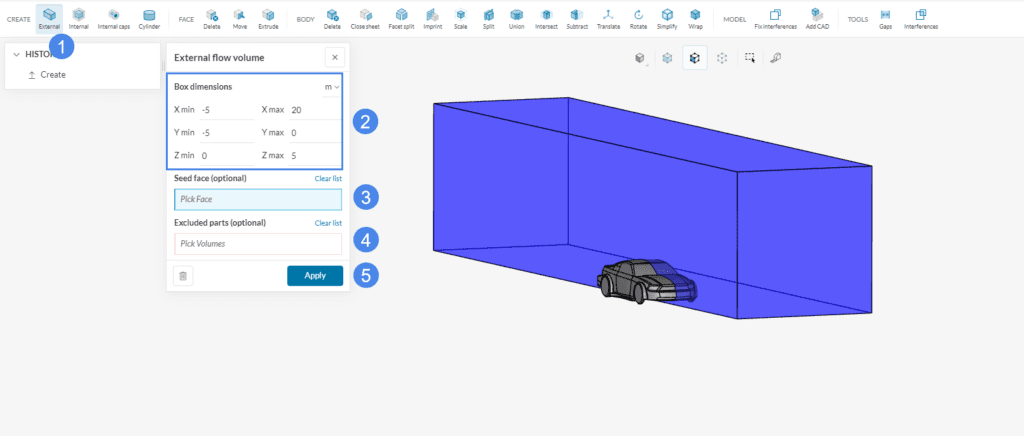Image resolution: width=1024 pixels, height=436 pixels.
Task: Open the Imprint body tool
Action: (431, 17)
